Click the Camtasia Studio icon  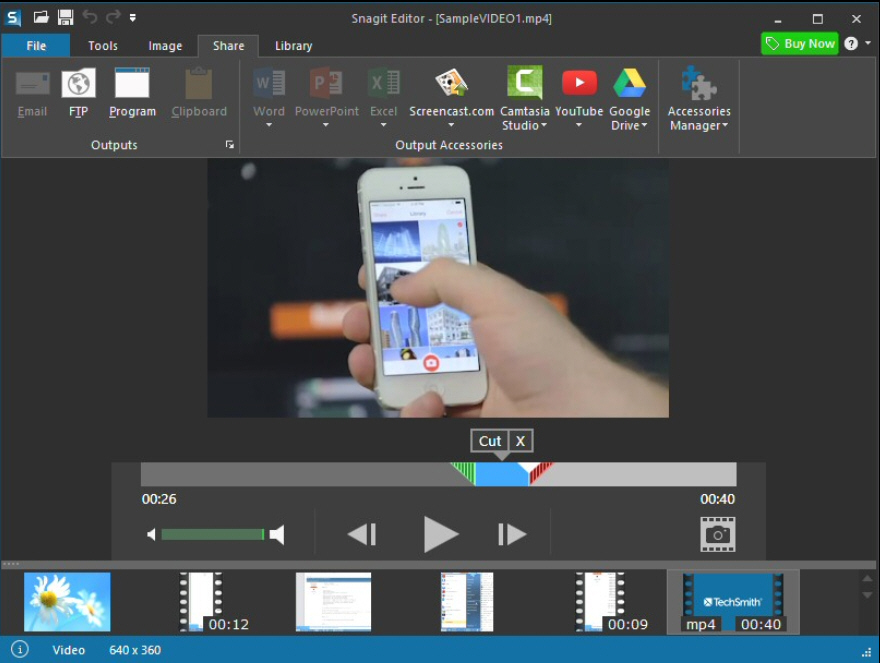pyautogui.click(x=525, y=84)
